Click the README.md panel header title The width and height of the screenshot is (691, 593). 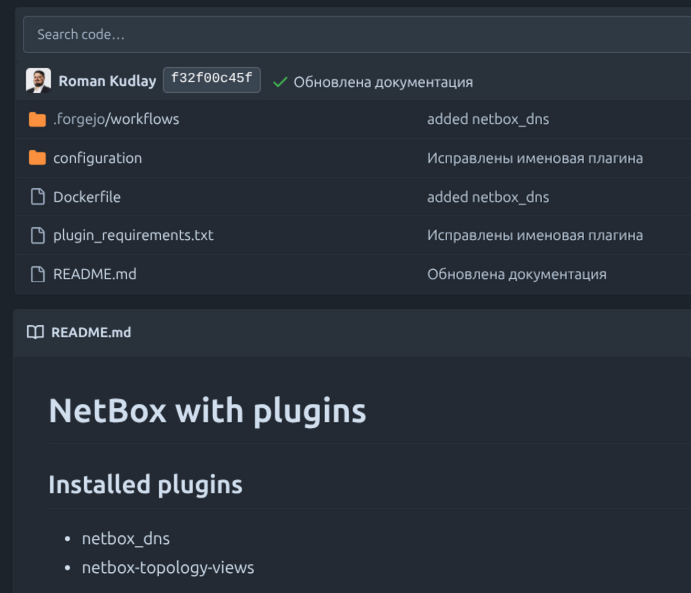point(91,332)
